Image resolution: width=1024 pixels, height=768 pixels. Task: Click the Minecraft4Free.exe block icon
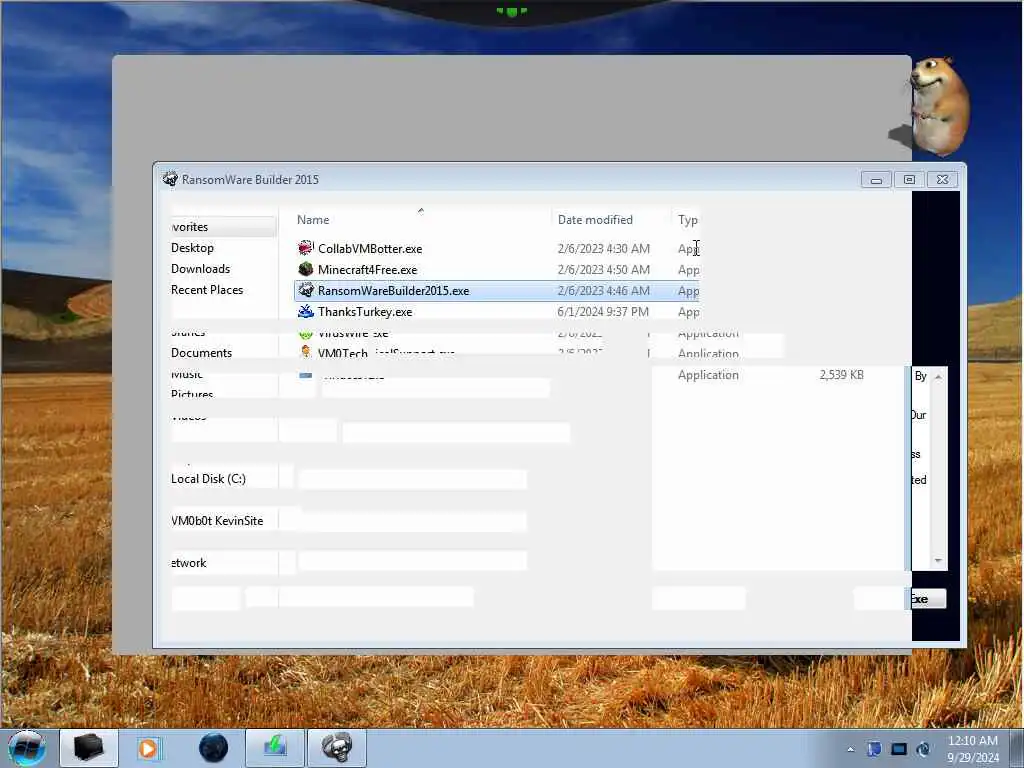click(306, 269)
